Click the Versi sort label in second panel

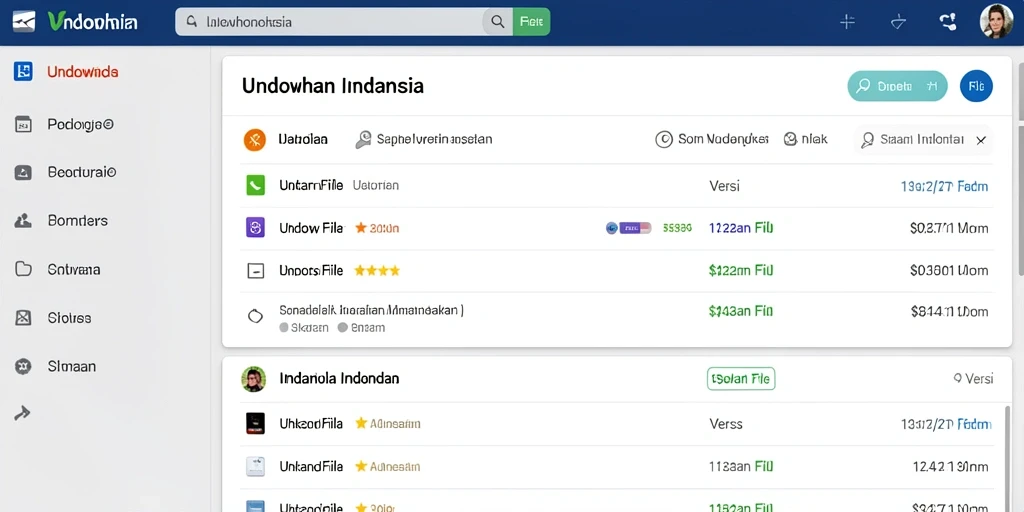(x=973, y=379)
